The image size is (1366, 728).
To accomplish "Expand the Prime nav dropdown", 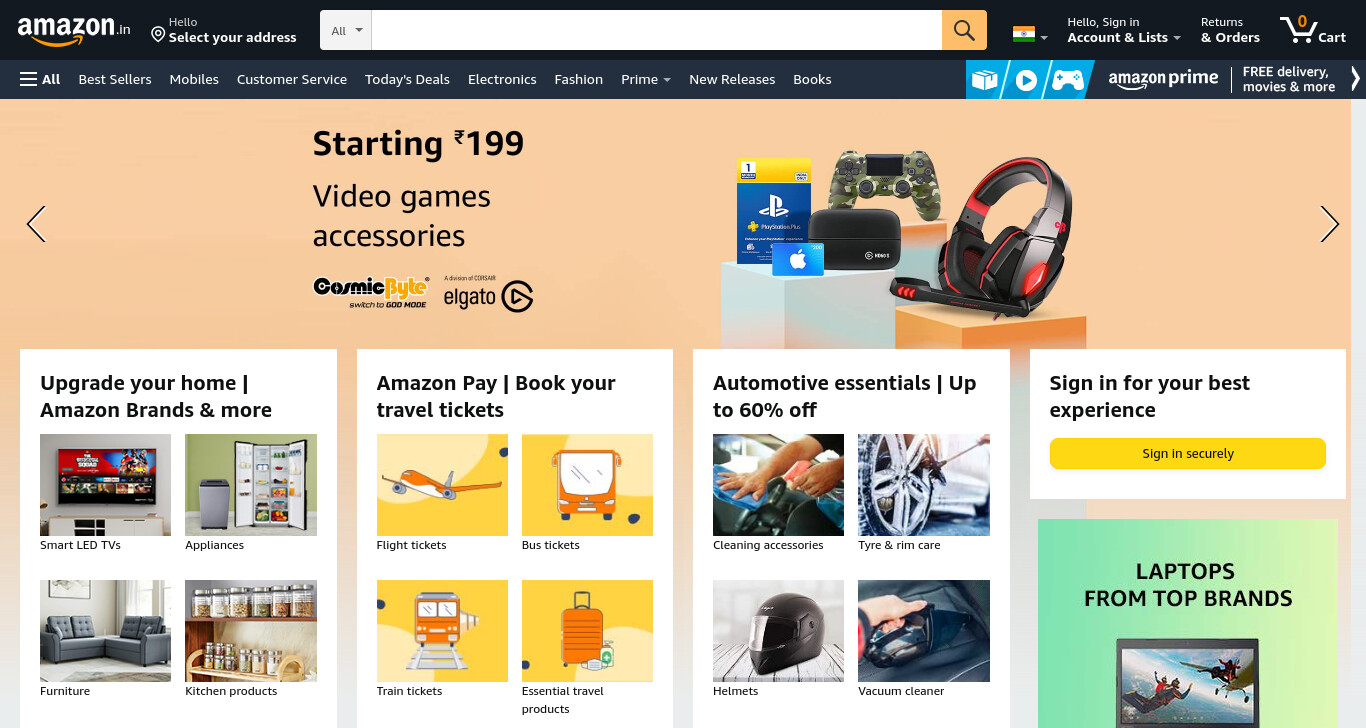I will point(646,79).
